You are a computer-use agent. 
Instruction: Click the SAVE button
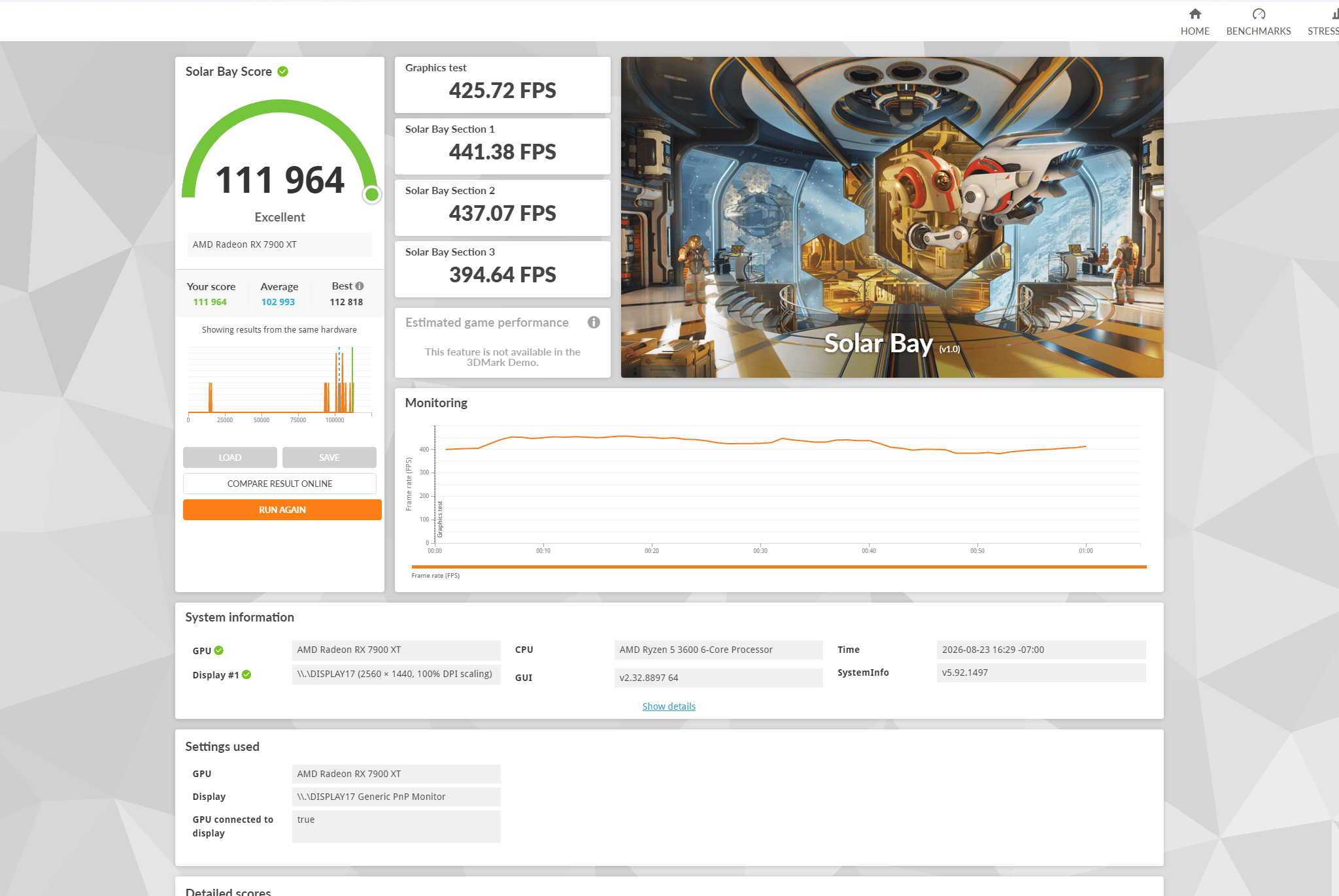click(x=330, y=457)
